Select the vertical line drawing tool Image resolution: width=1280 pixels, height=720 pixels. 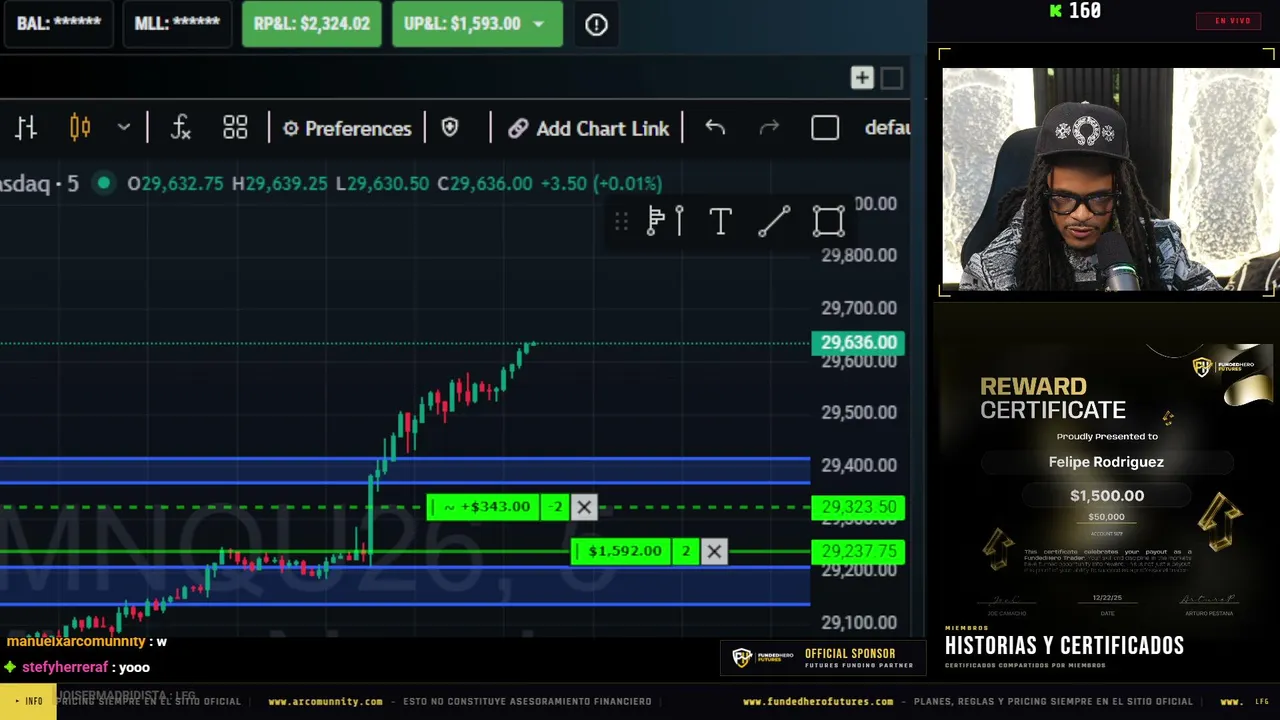679,221
